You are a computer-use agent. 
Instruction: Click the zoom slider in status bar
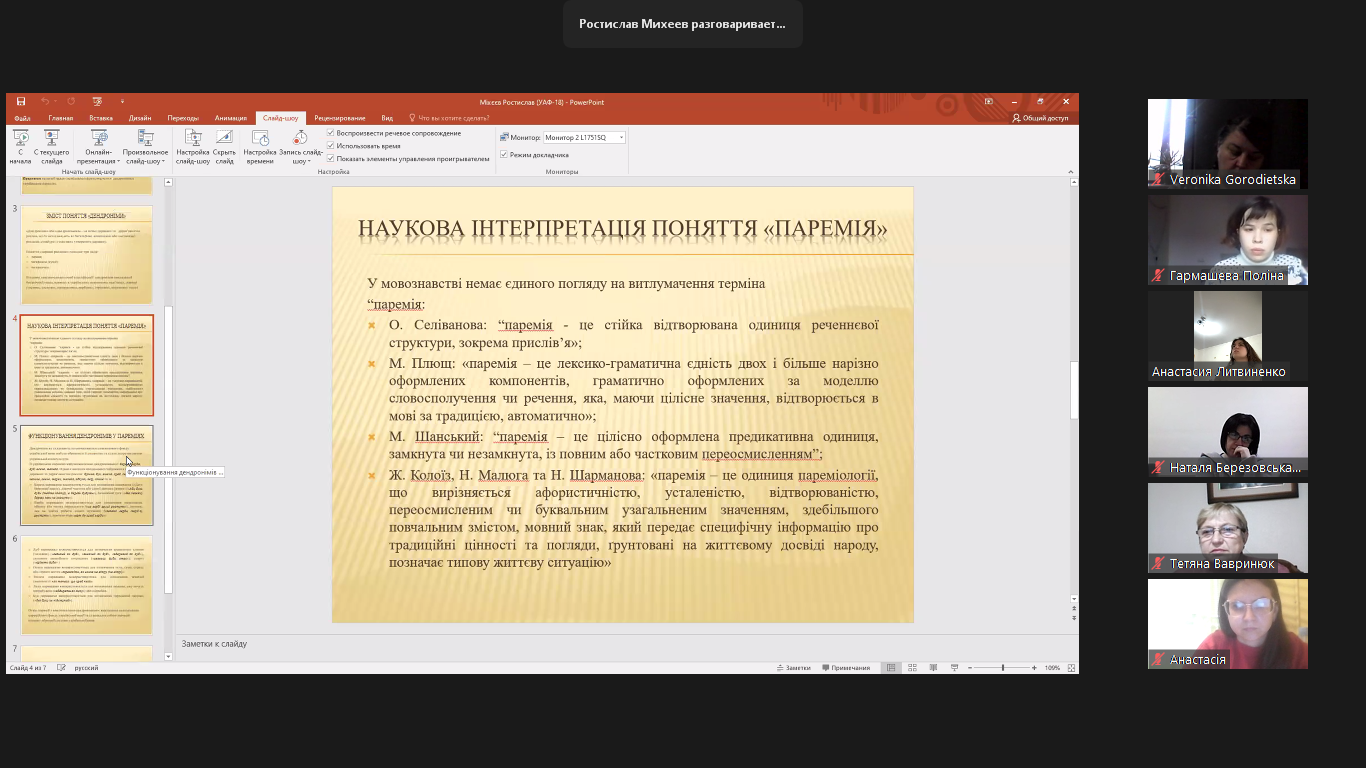point(1003,668)
